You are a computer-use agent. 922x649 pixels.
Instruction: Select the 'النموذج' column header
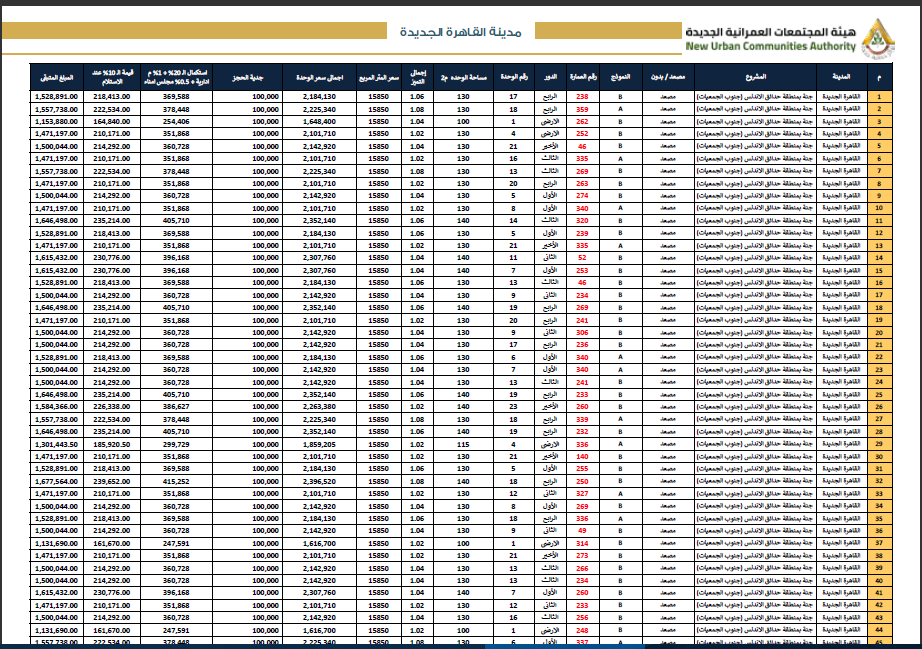tap(620, 77)
